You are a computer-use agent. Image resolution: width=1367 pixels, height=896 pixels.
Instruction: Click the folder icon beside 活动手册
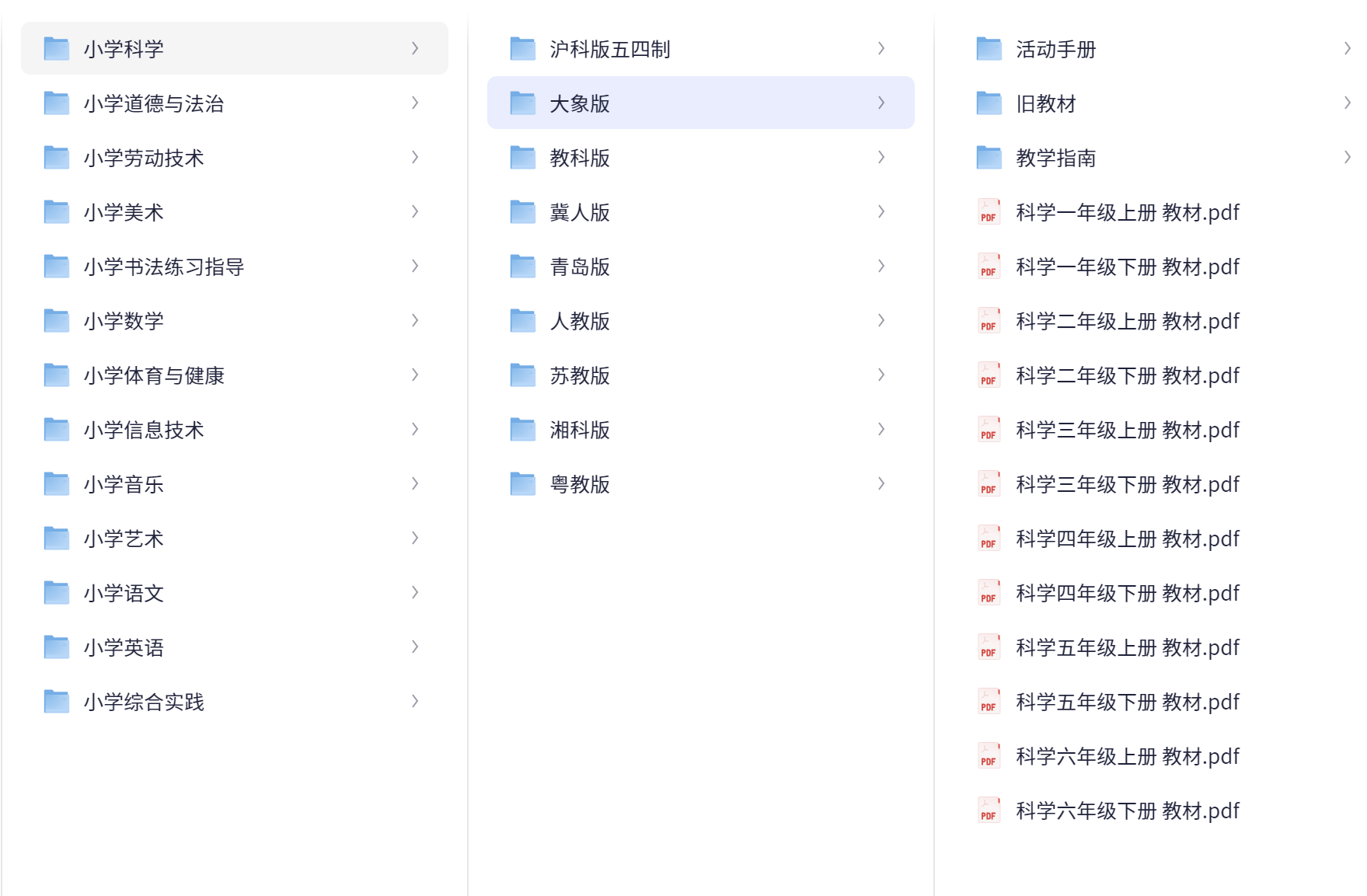pos(989,48)
